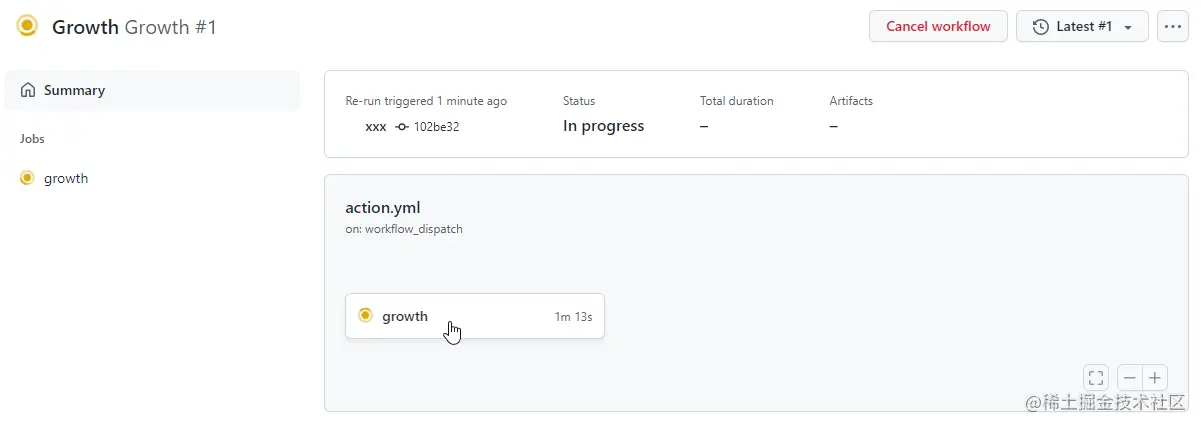Zoom out the workflow graph
Screen dimensions: 1201x428
(1130, 378)
